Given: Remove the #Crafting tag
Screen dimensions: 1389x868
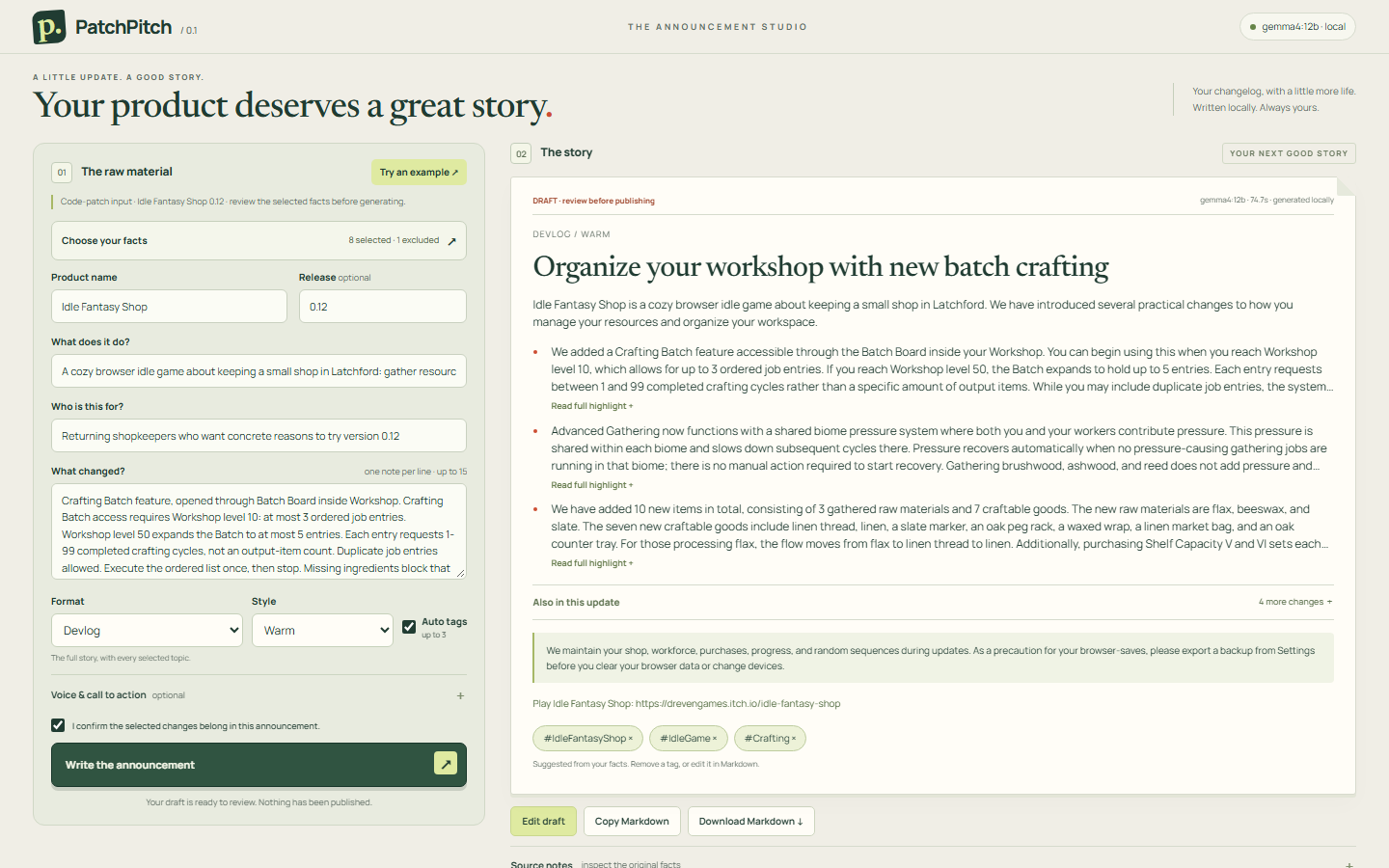Looking at the screenshot, I should (794, 739).
